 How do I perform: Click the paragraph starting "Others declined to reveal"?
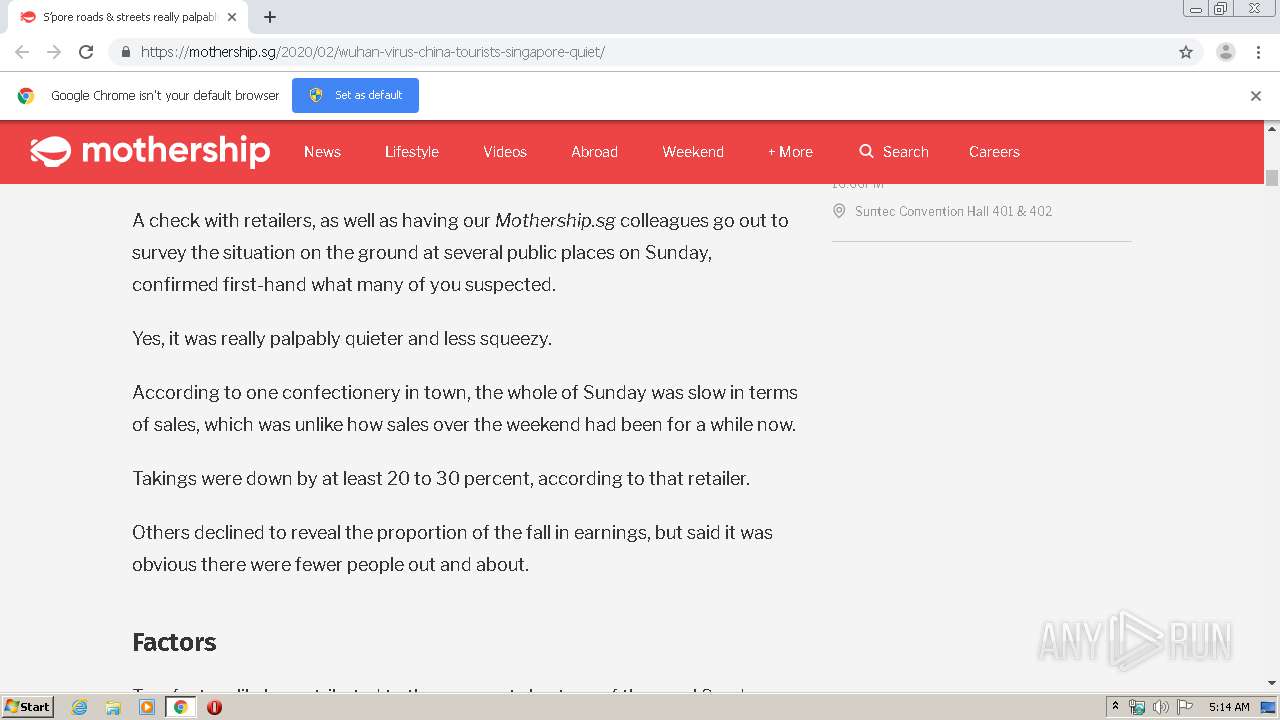(x=452, y=548)
